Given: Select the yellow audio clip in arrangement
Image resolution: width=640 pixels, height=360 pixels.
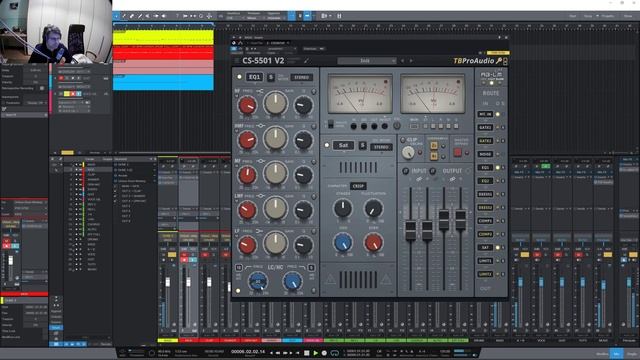Looking at the screenshot, I should (x=163, y=37).
